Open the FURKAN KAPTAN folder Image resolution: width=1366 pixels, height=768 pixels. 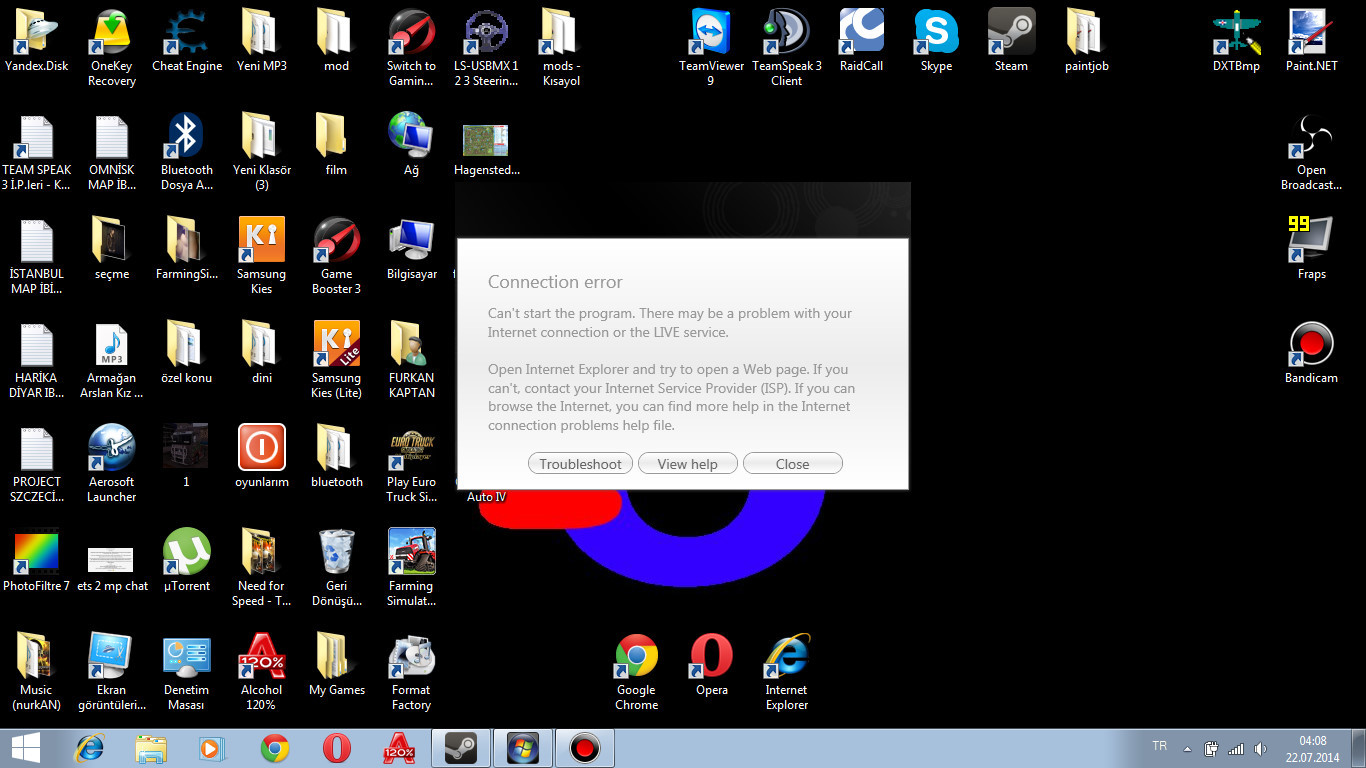pyautogui.click(x=411, y=360)
